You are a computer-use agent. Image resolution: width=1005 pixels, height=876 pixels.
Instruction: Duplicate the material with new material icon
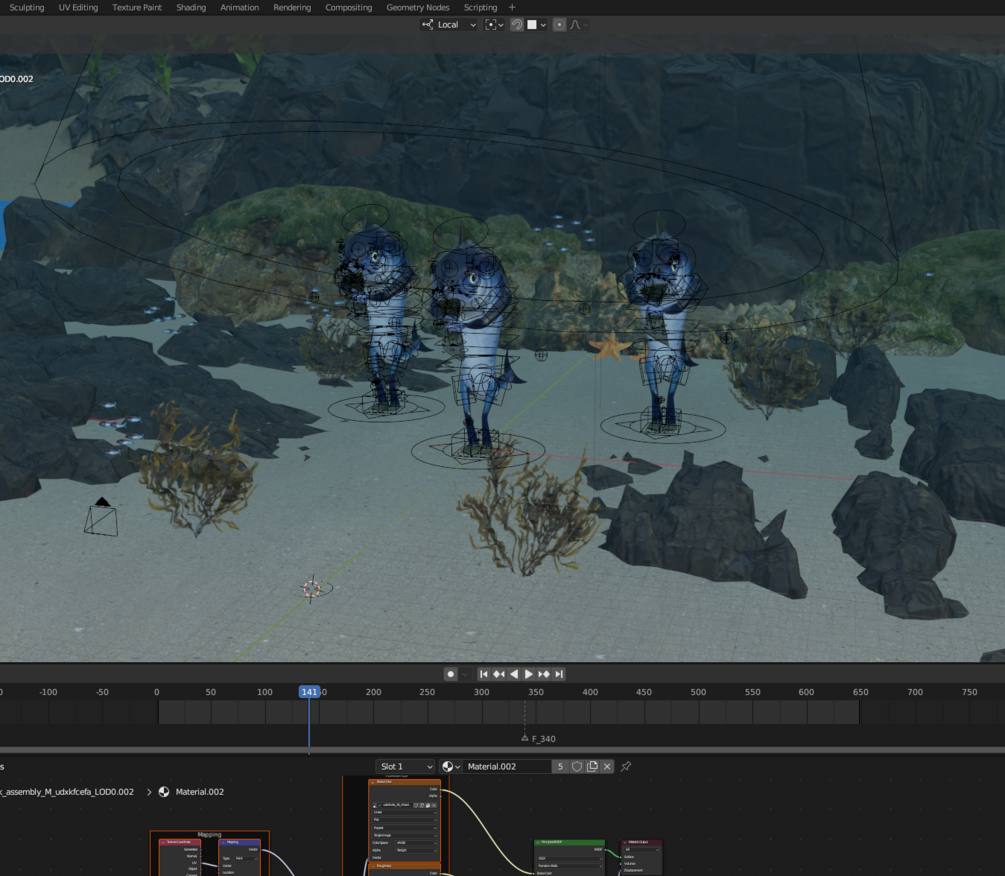coord(592,766)
